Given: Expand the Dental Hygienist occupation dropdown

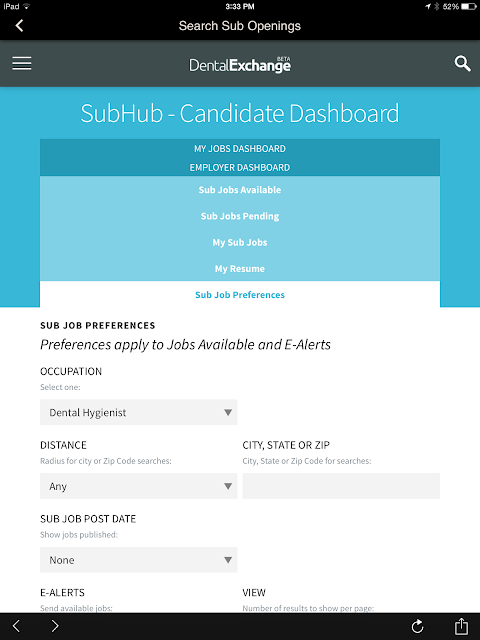Looking at the screenshot, I should point(138,412).
